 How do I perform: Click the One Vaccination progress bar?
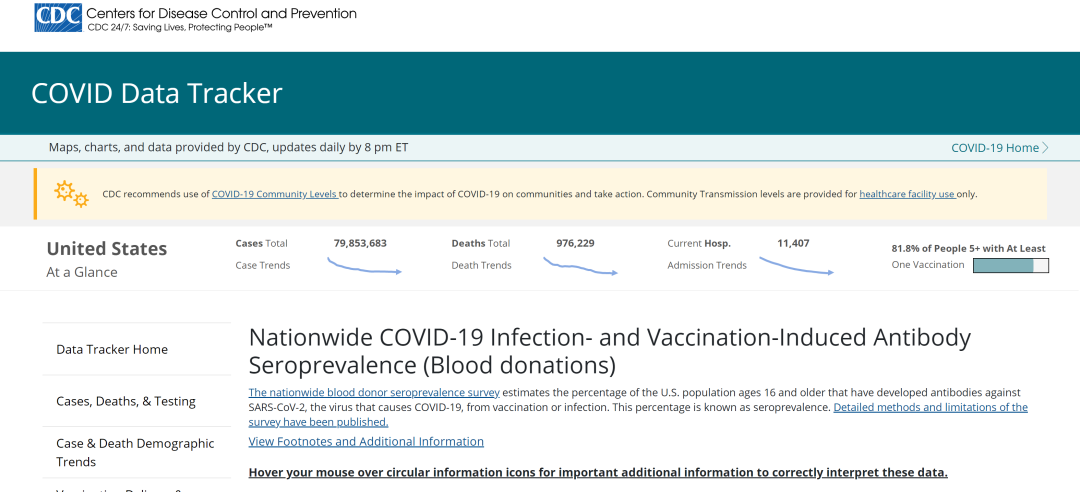(1010, 266)
